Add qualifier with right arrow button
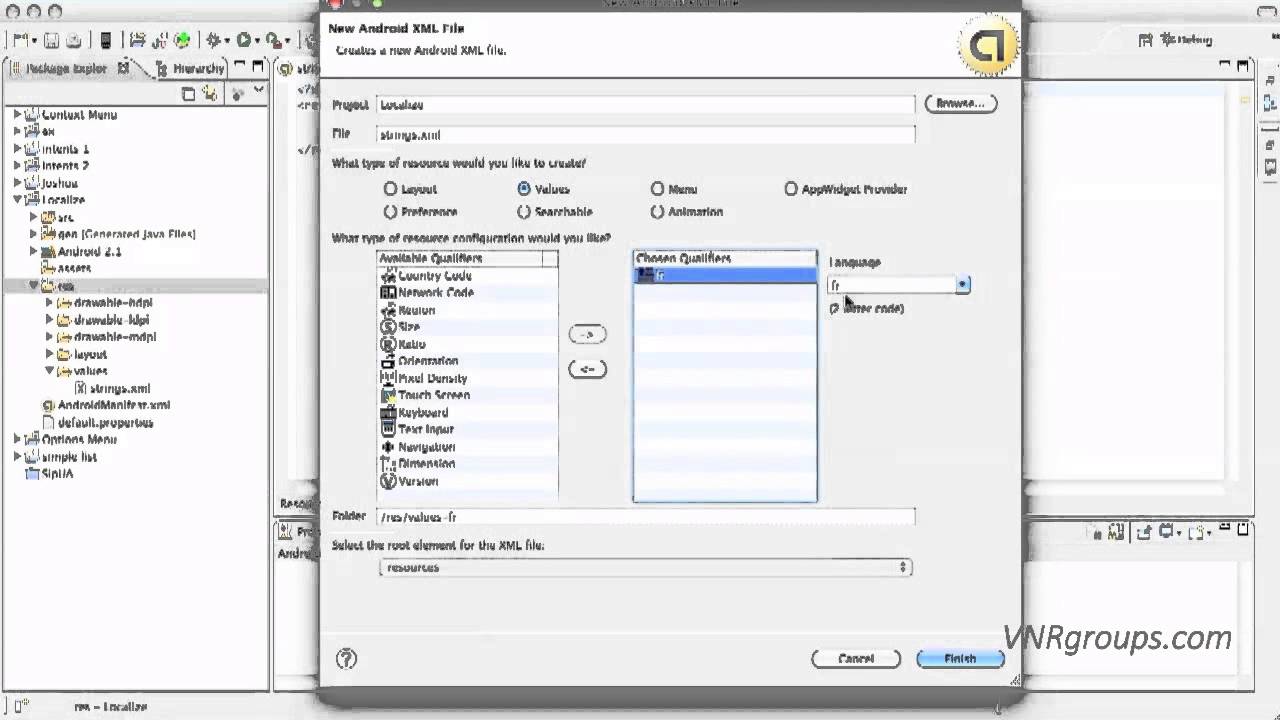This screenshot has width=1280, height=720. click(588, 334)
